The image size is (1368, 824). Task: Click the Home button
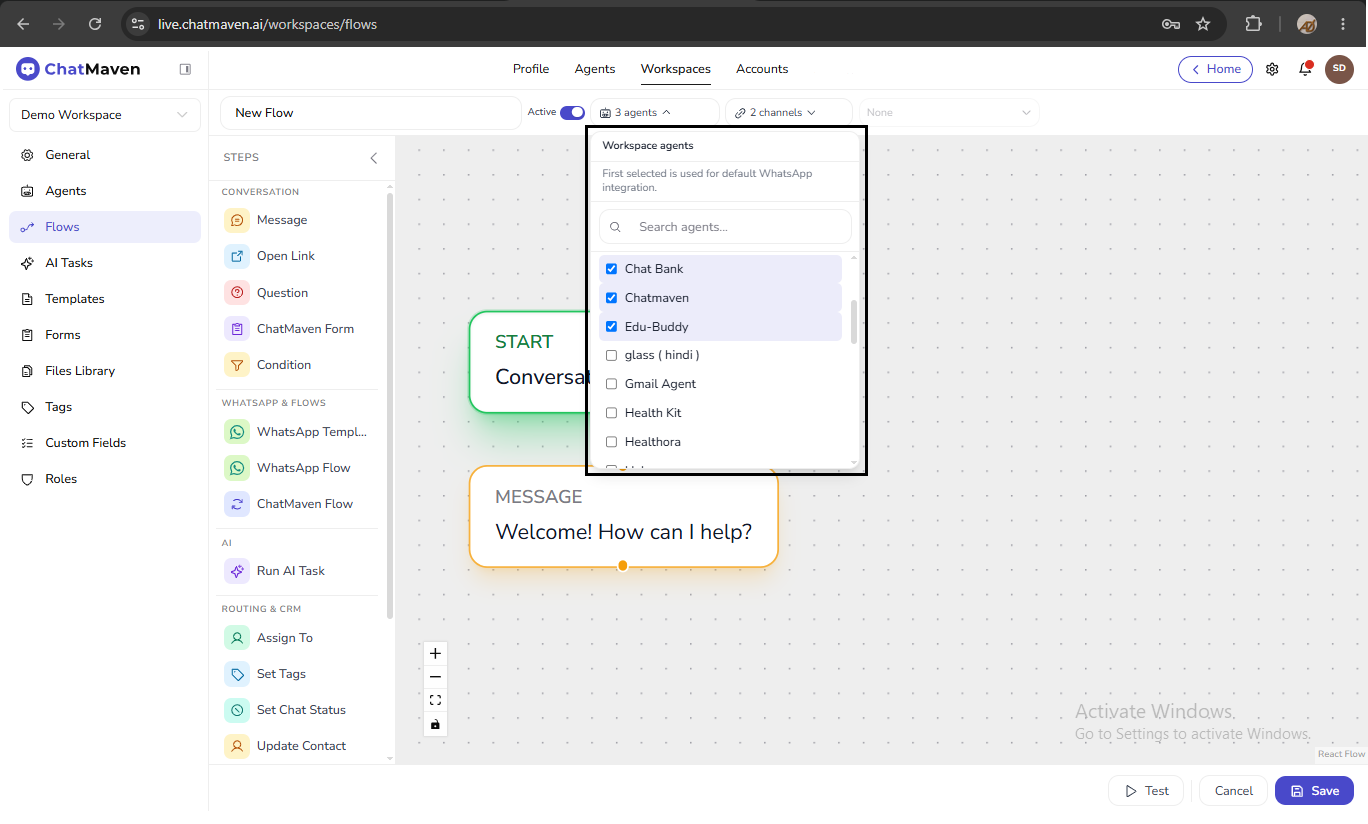point(1215,69)
